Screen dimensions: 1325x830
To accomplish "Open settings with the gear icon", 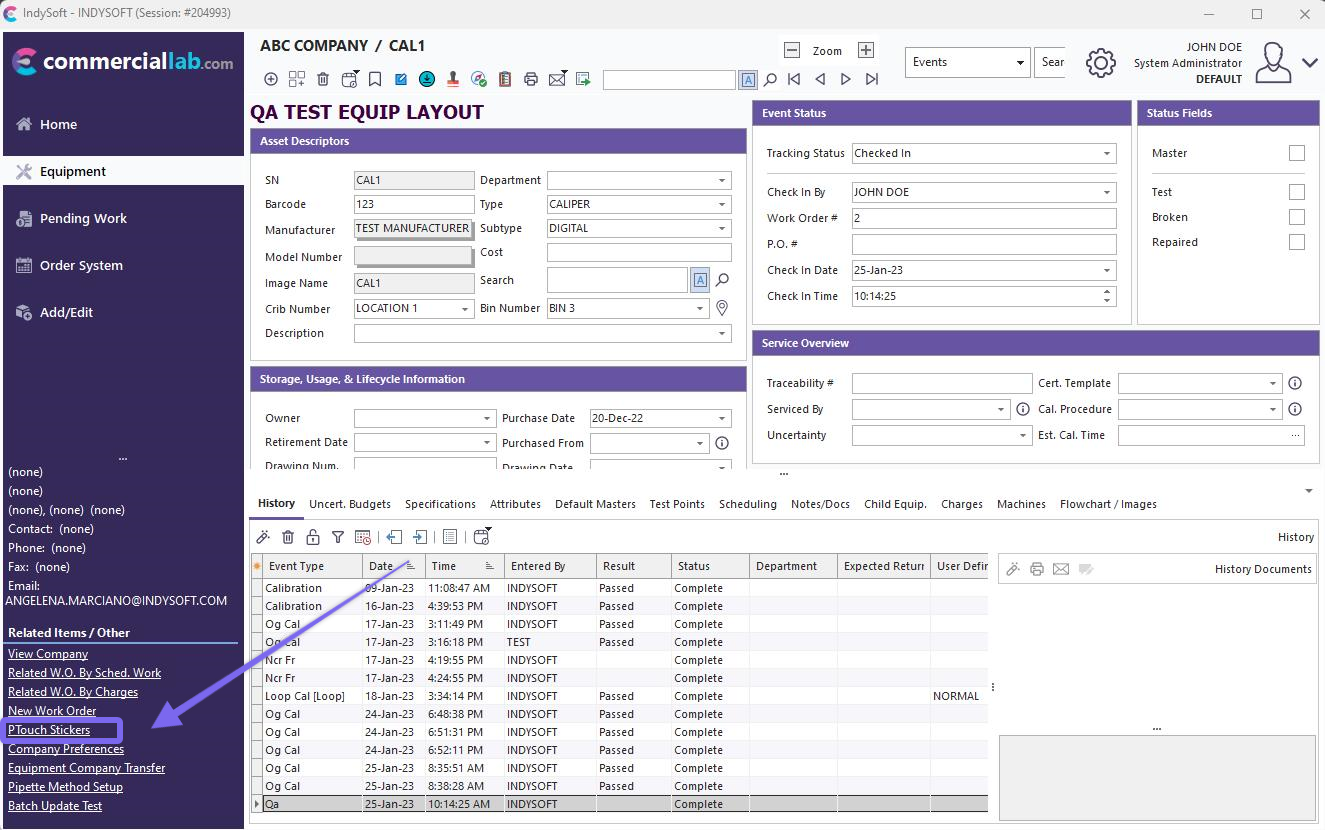I will (1100, 62).
